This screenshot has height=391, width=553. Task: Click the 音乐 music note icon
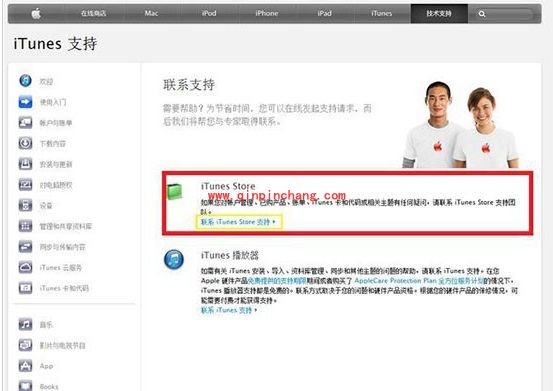[25, 324]
